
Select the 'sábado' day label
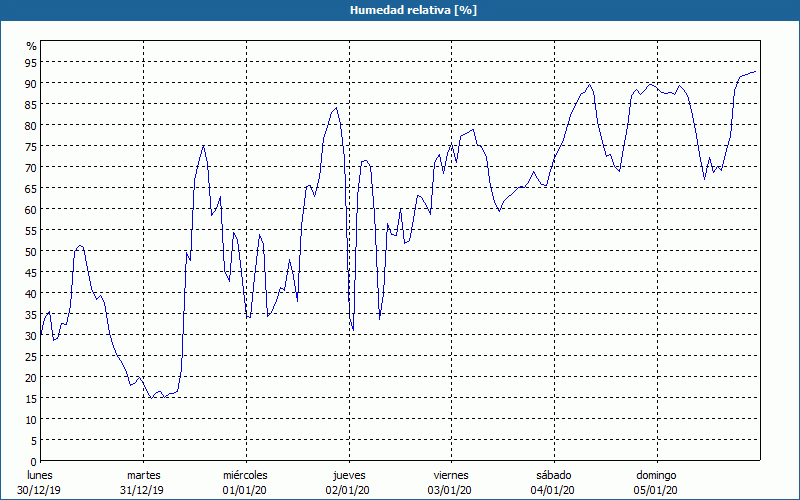pos(554,475)
